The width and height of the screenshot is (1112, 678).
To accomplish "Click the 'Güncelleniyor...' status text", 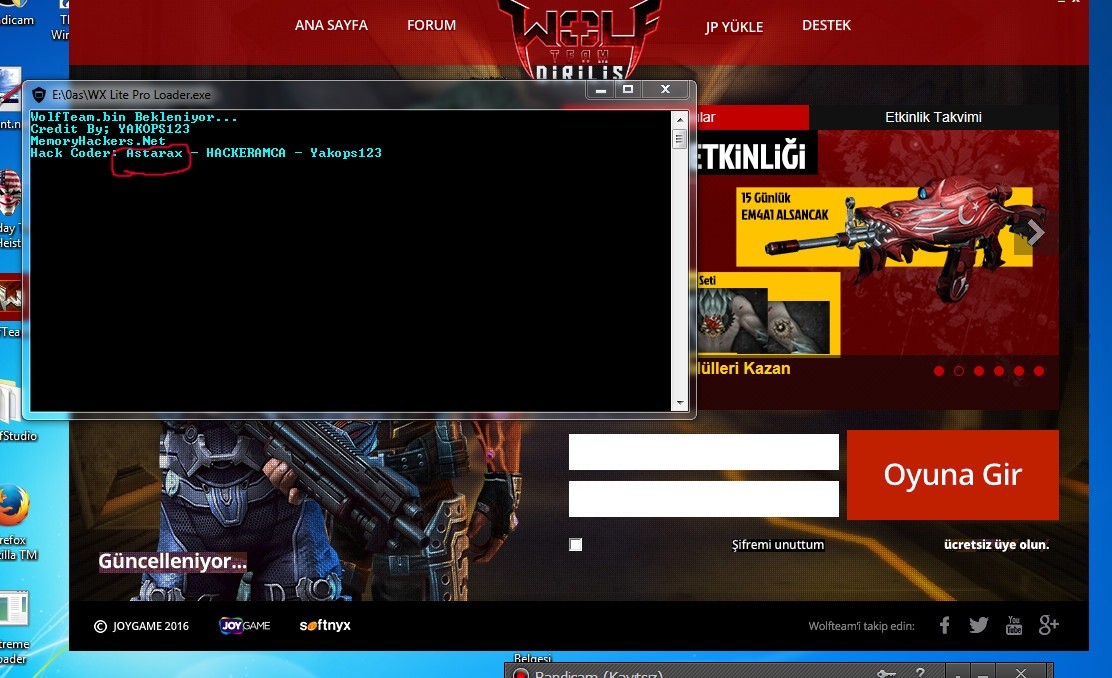I will point(172,562).
